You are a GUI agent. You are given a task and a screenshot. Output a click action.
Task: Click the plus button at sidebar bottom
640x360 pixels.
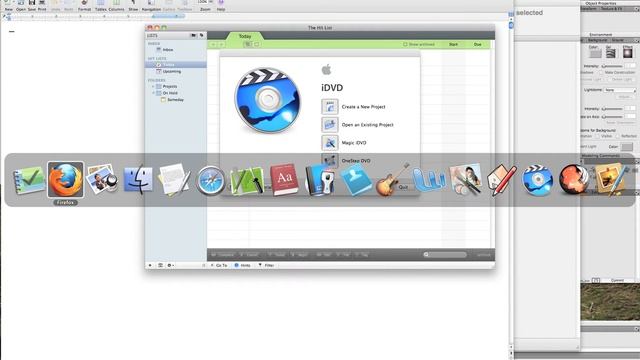[150, 265]
